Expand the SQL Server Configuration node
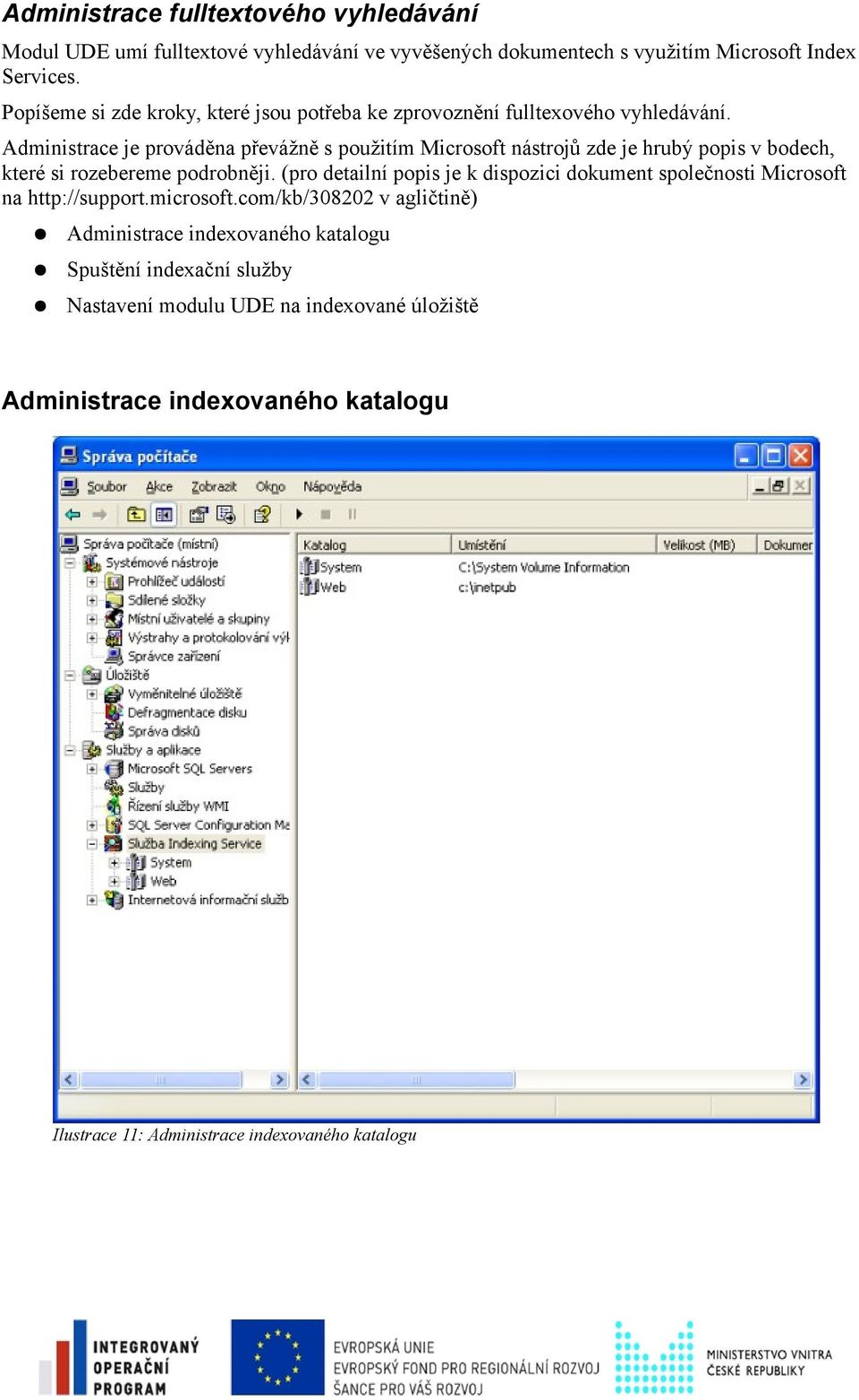 tap(92, 825)
